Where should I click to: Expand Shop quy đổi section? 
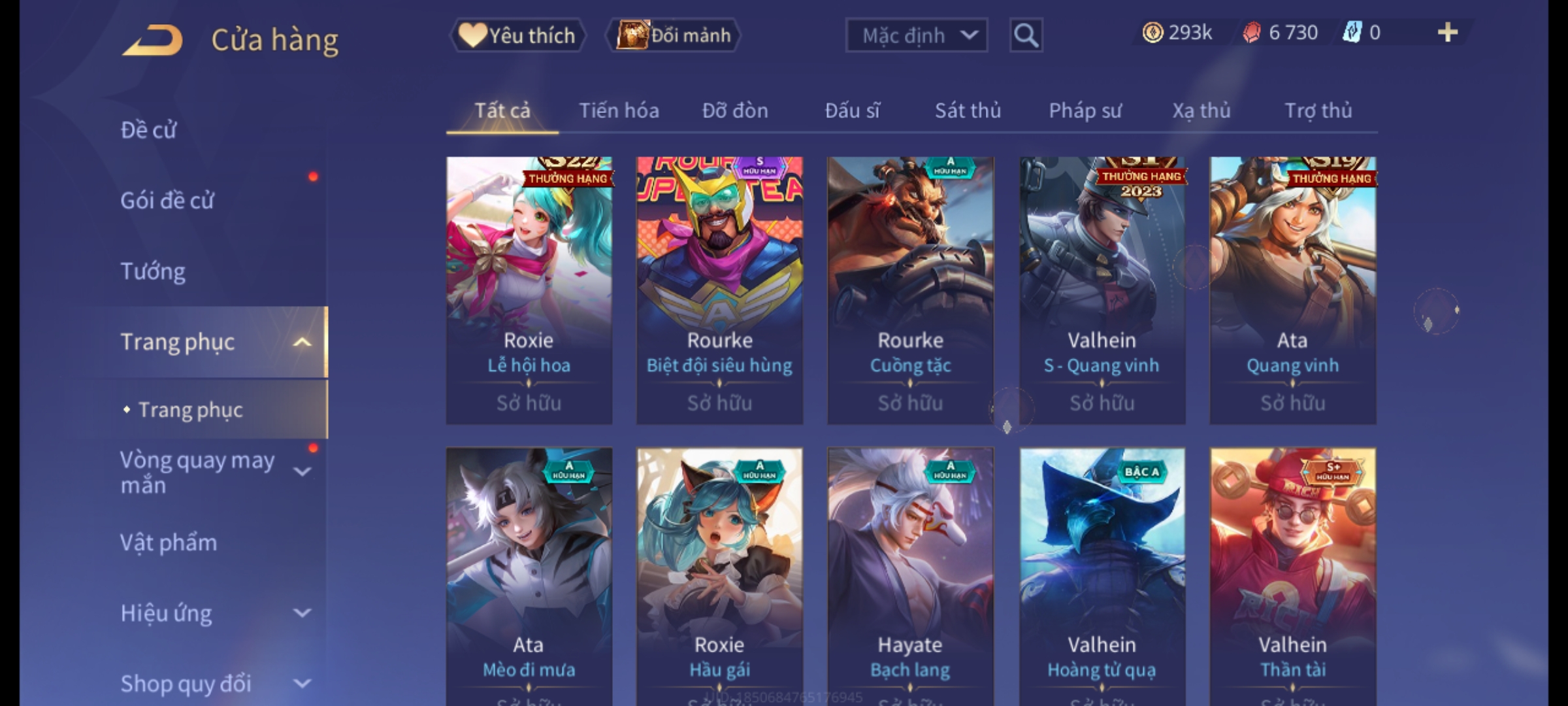click(302, 683)
